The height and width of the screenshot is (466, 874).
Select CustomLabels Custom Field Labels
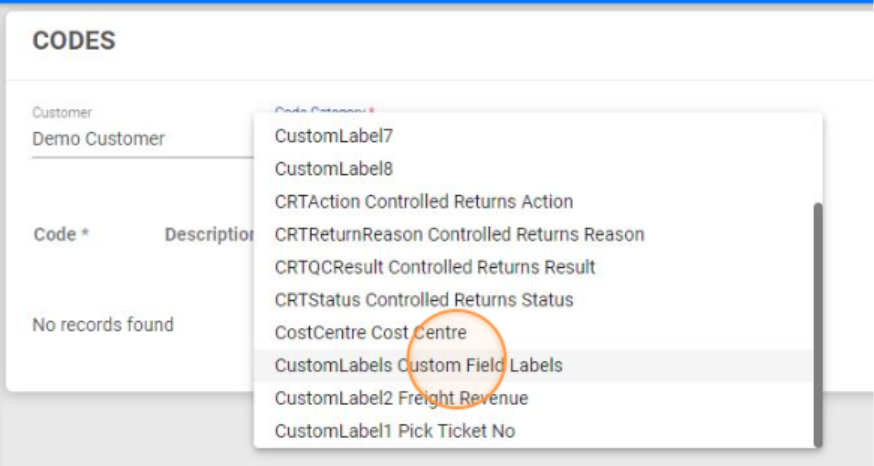(x=418, y=365)
